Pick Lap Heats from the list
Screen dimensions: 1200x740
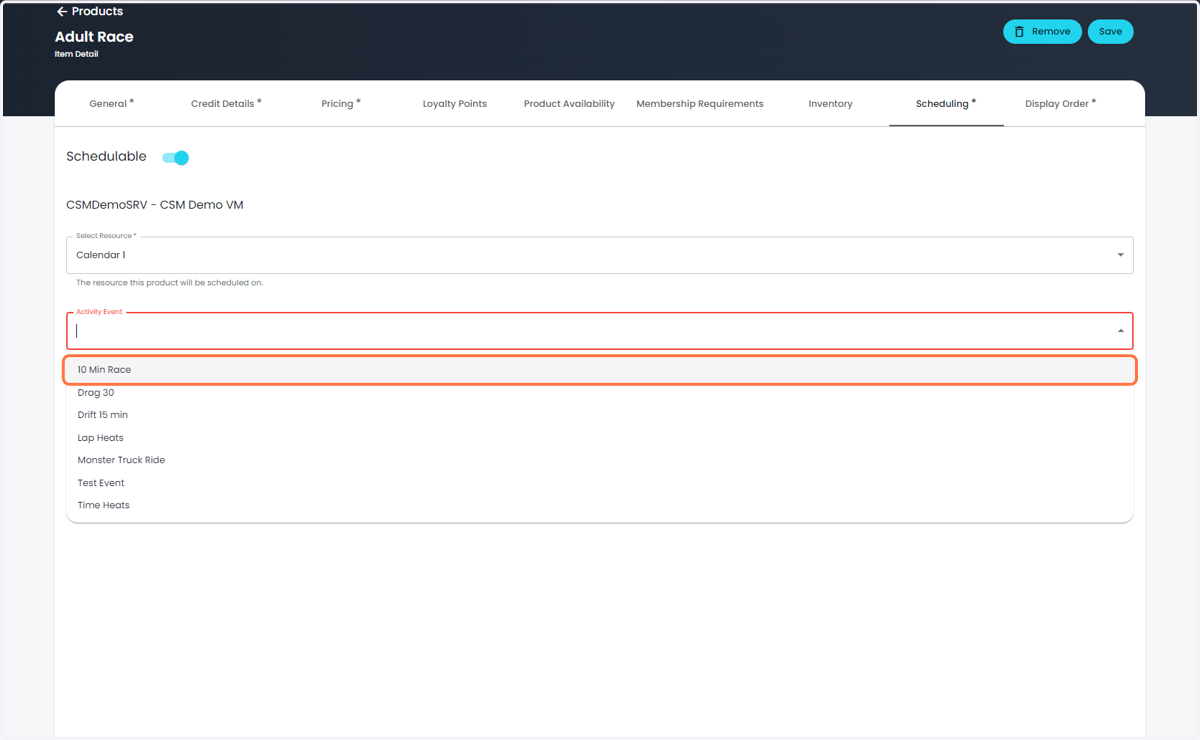point(600,438)
